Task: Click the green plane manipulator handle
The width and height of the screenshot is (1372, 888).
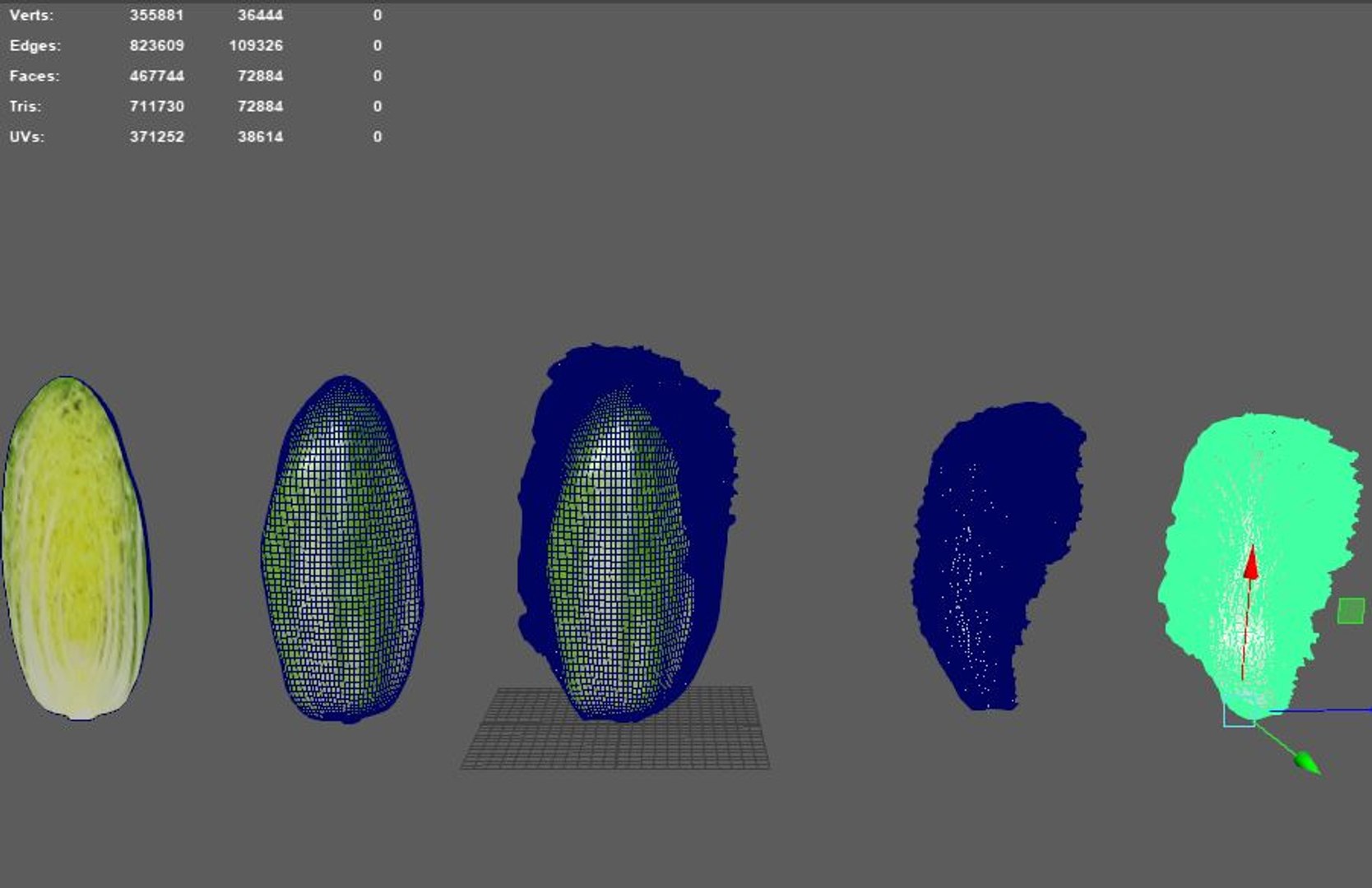Action: (1351, 611)
